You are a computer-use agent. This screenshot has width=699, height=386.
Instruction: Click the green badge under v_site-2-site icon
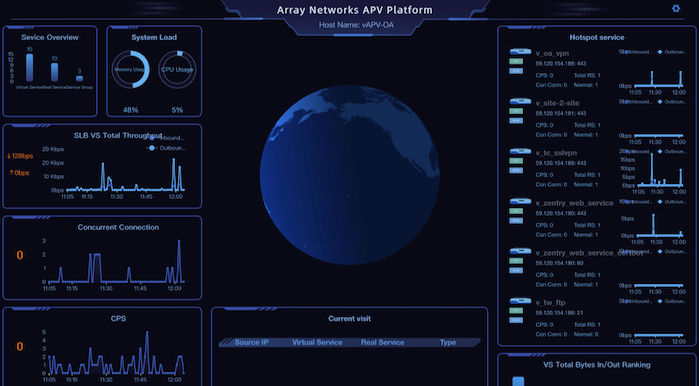516,111
